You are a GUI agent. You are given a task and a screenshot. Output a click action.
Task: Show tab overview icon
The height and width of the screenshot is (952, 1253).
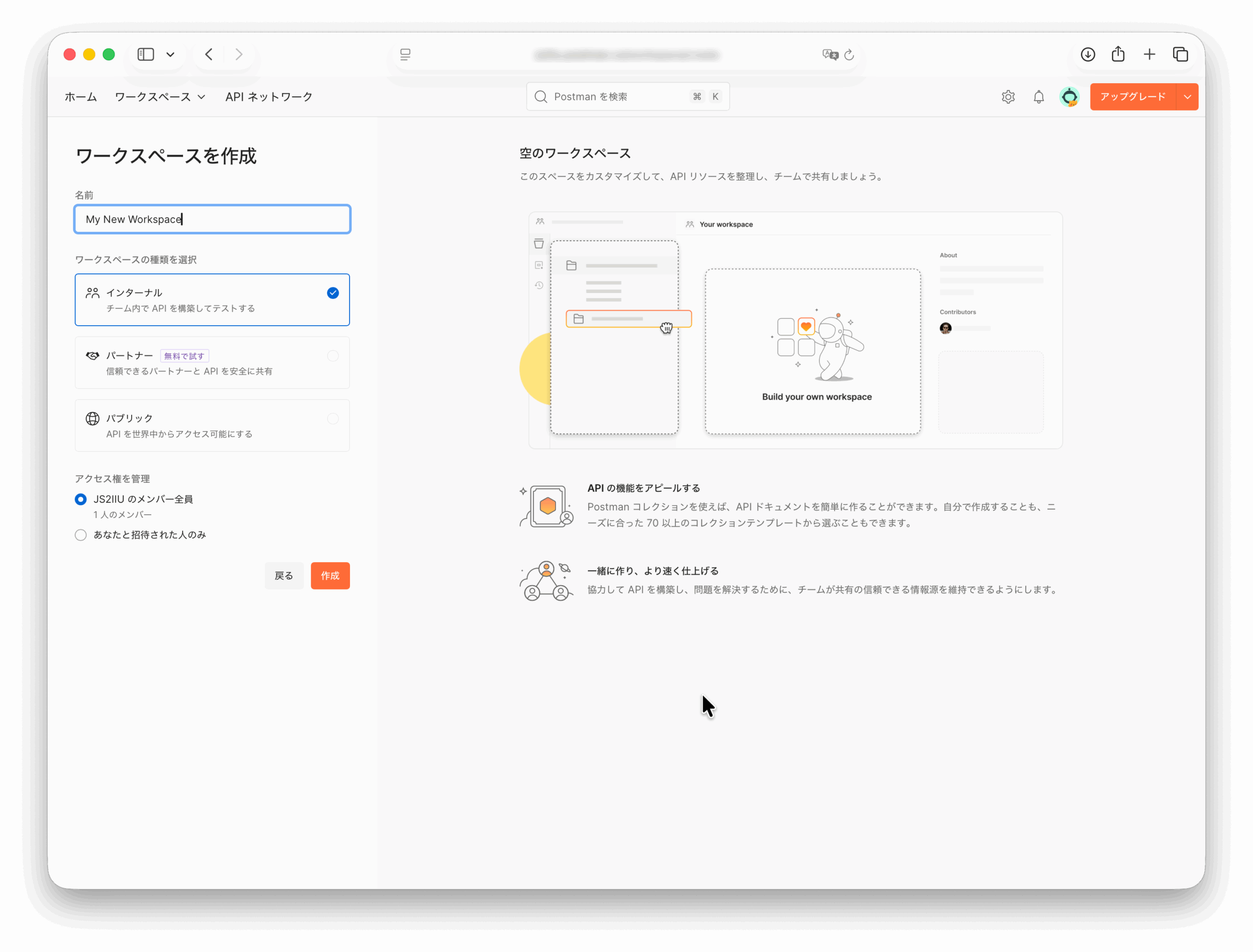coord(1181,54)
